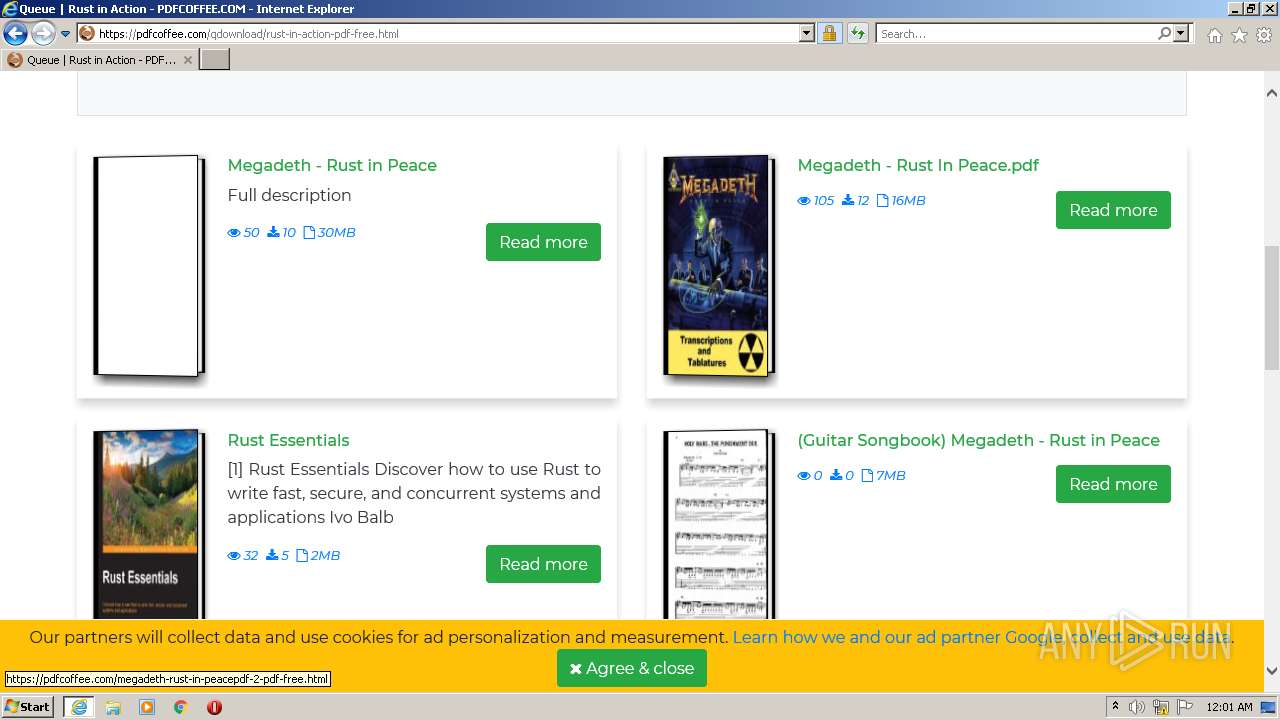Click the Action Center flag icon
Image resolution: width=1280 pixels, height=720 pixels.
pos(1185,707)
